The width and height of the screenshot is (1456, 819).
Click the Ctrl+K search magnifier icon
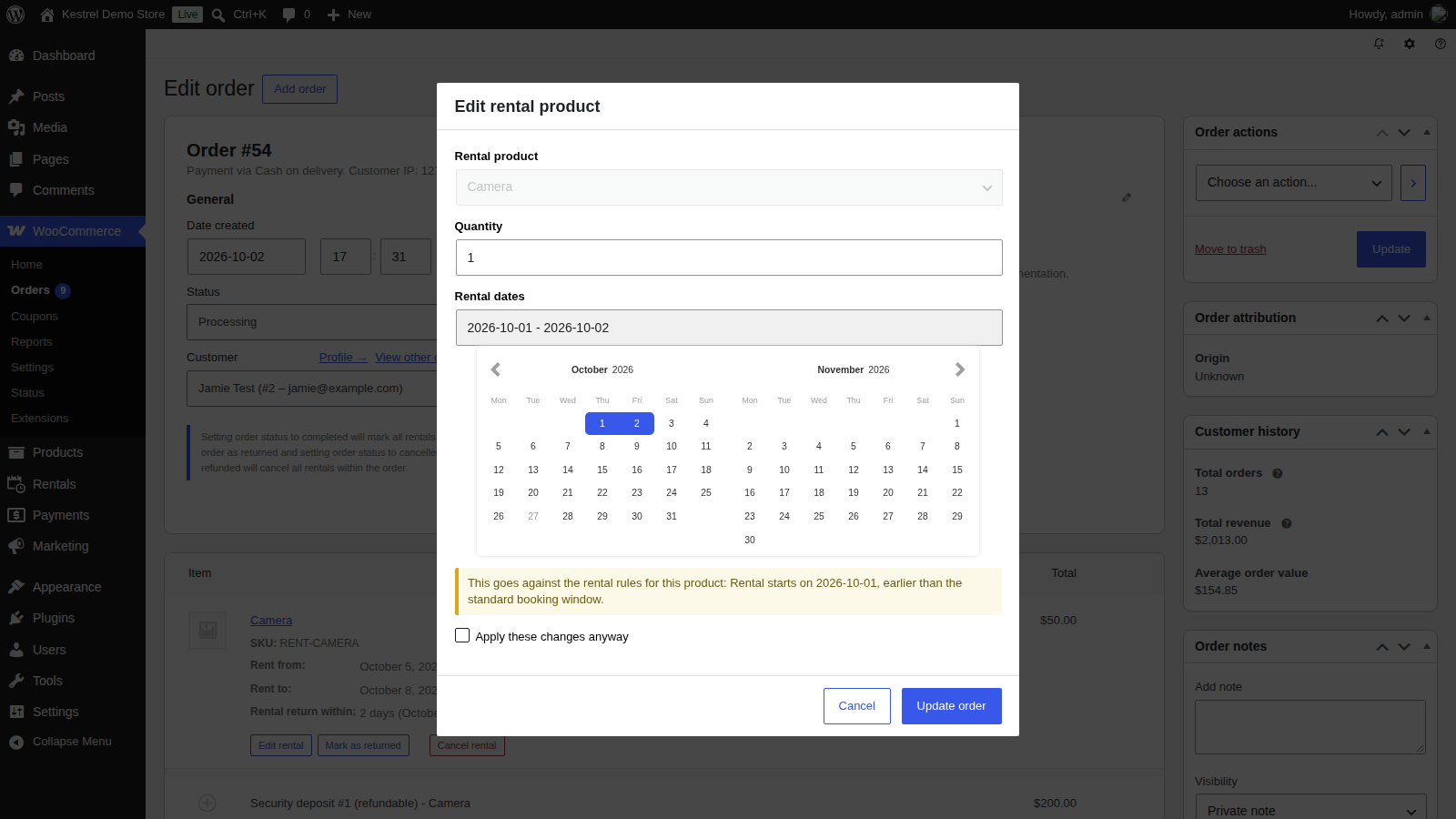pos(218,15)
